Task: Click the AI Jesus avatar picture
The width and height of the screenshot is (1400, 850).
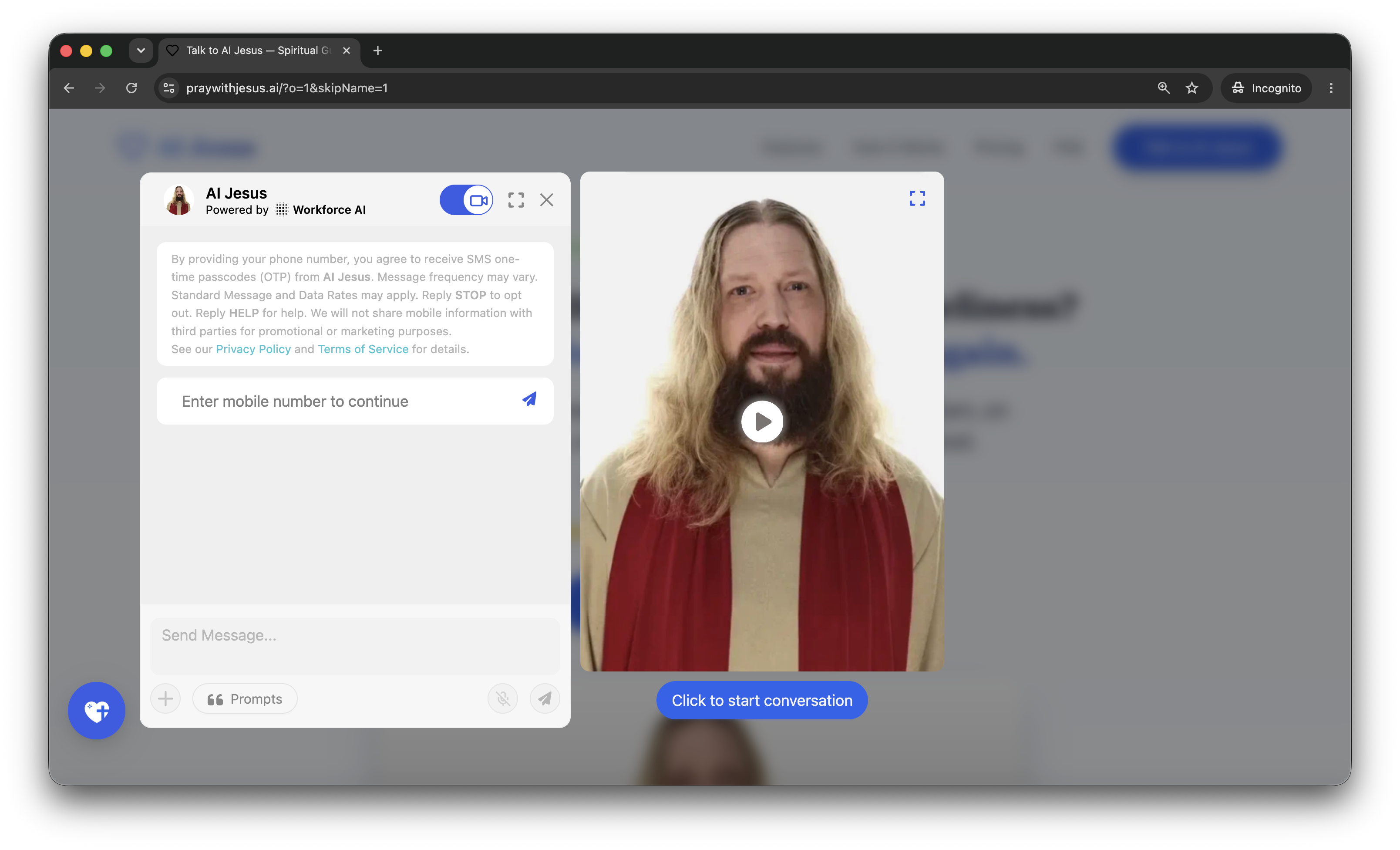Action: click(x=179, y=200)
